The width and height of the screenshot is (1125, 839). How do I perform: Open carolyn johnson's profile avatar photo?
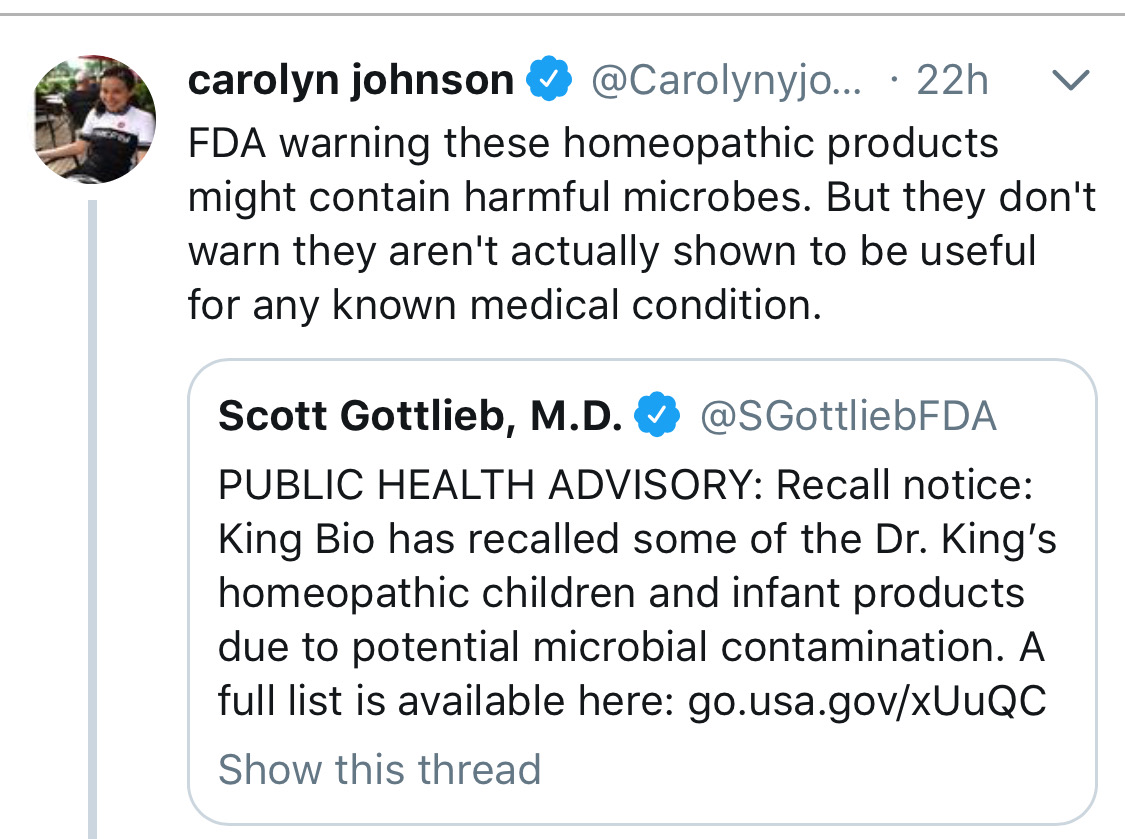[x=96, y=120]
